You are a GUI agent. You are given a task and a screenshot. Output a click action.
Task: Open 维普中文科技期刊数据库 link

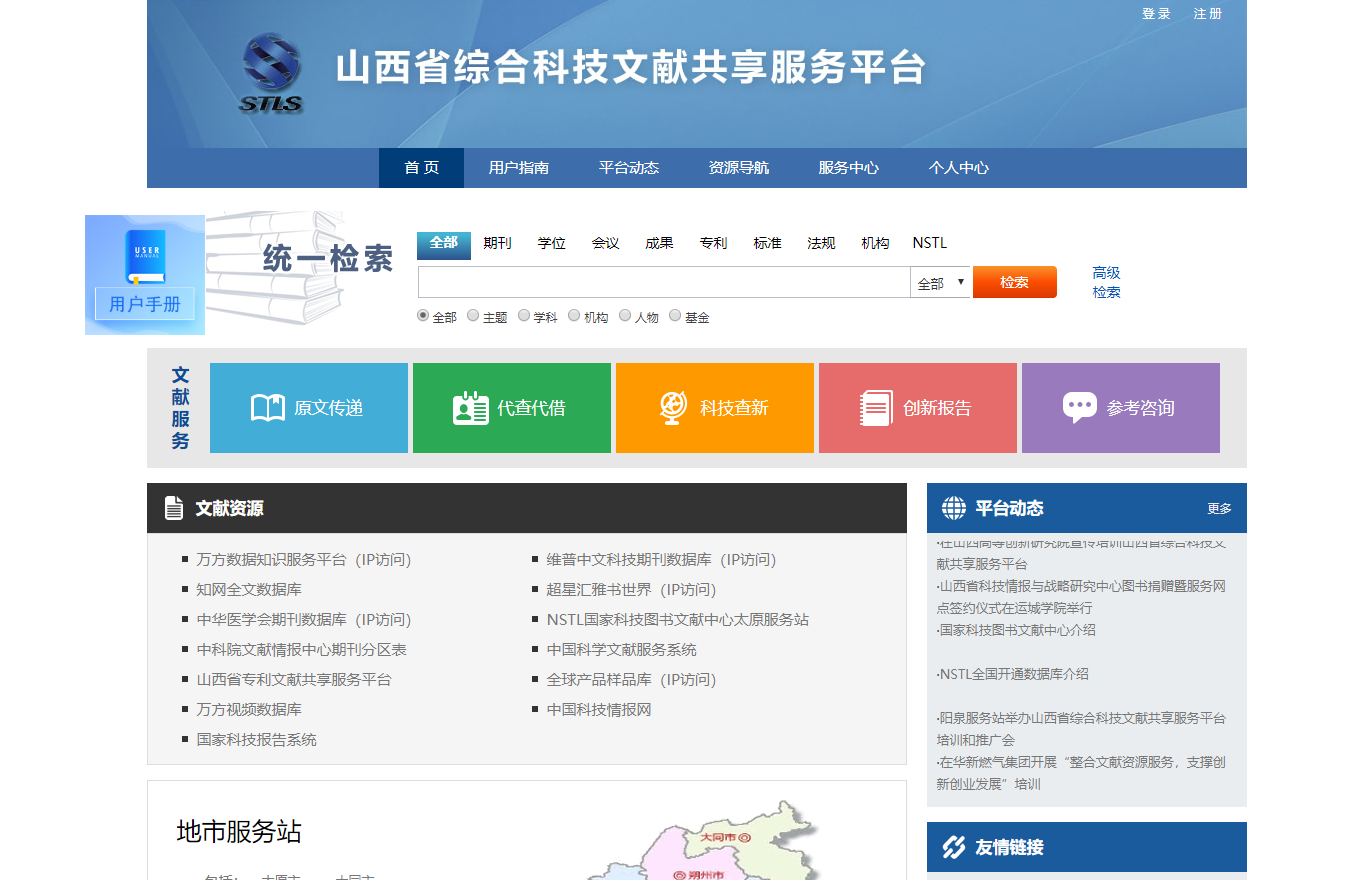(x=662, y=560)
